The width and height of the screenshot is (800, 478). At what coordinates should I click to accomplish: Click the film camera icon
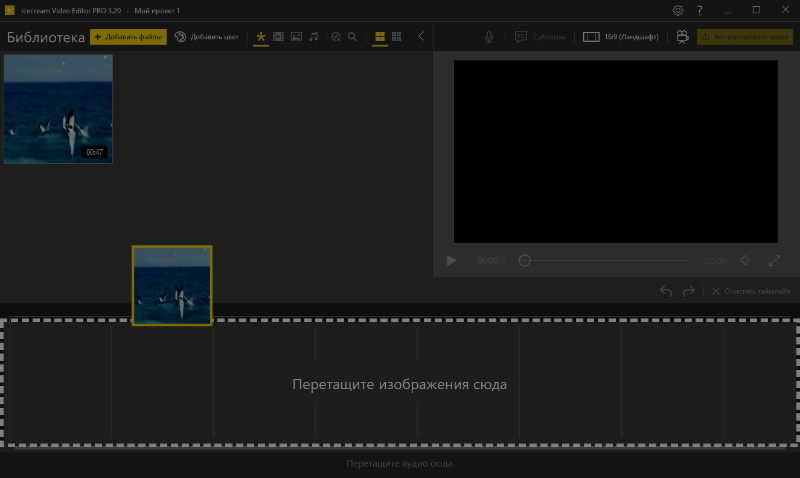click(x=682, y=37)
